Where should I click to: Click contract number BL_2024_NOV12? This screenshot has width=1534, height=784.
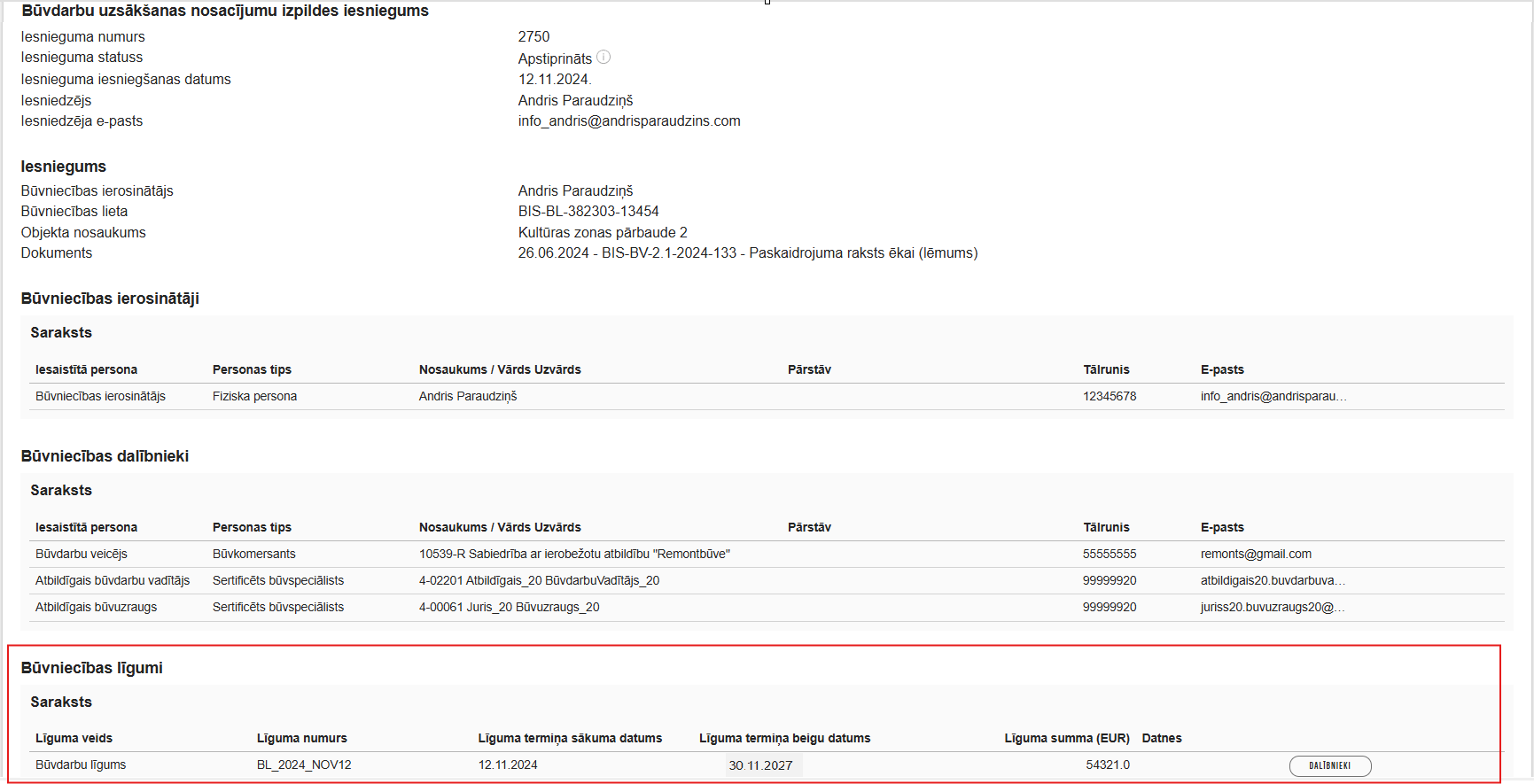[x=304, y=765]
